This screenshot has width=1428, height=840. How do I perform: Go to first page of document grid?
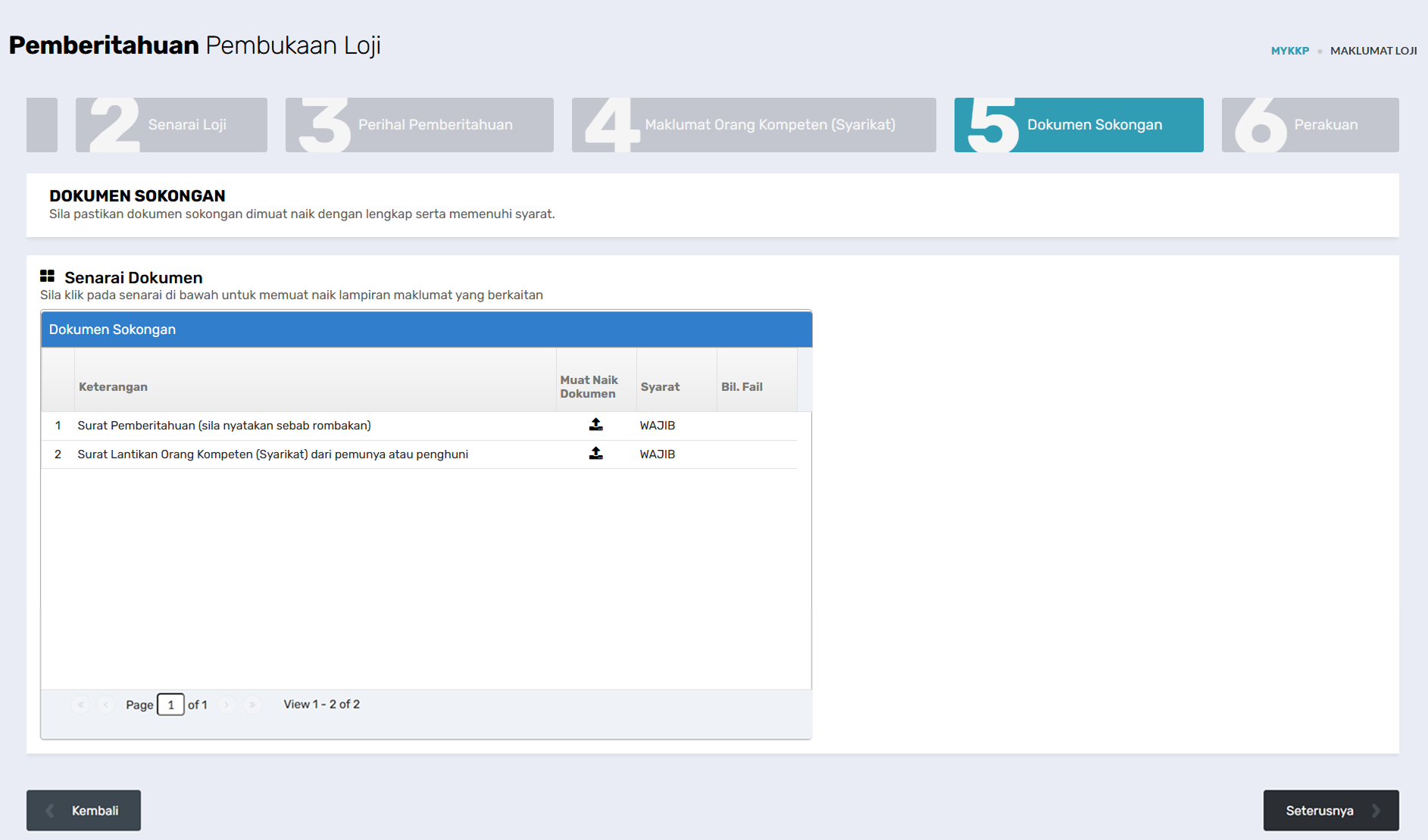tap(81, 704)
